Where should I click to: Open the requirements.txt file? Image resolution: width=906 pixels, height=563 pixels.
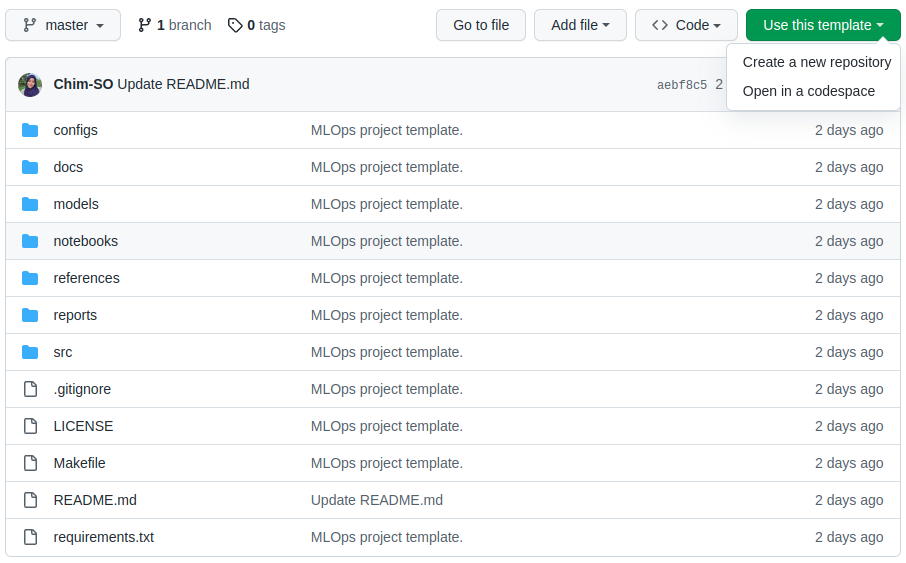[x=104, y=537]
